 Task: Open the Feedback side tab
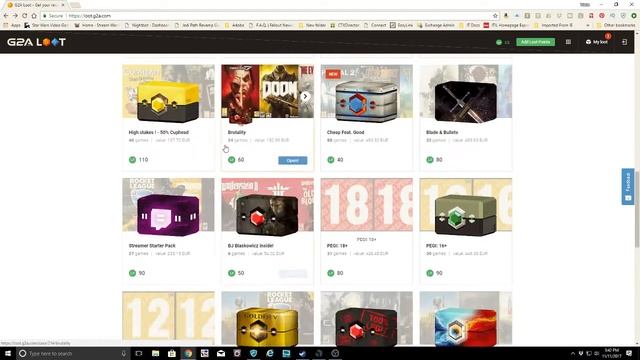[x=628, y=187]
